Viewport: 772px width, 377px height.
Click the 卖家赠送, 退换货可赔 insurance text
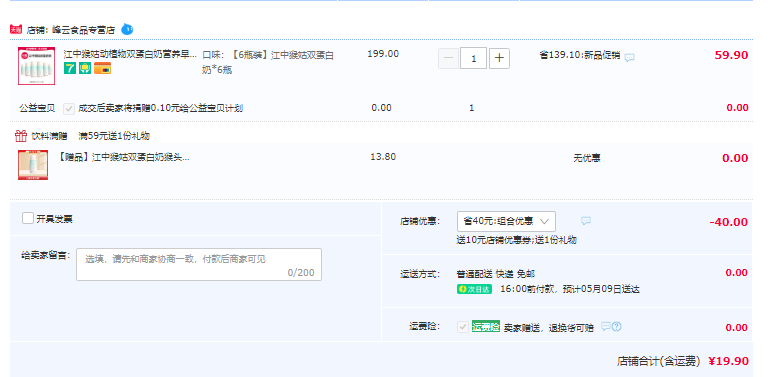[548, 328]
